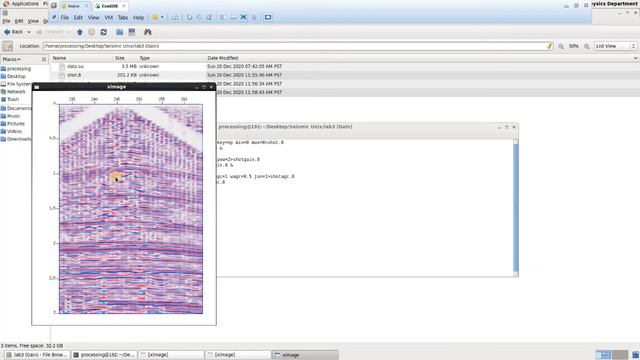Image resolution: width=640 pixels, height=360 pixels.
Task: Zoom in the file list
Action: [587, 46]
